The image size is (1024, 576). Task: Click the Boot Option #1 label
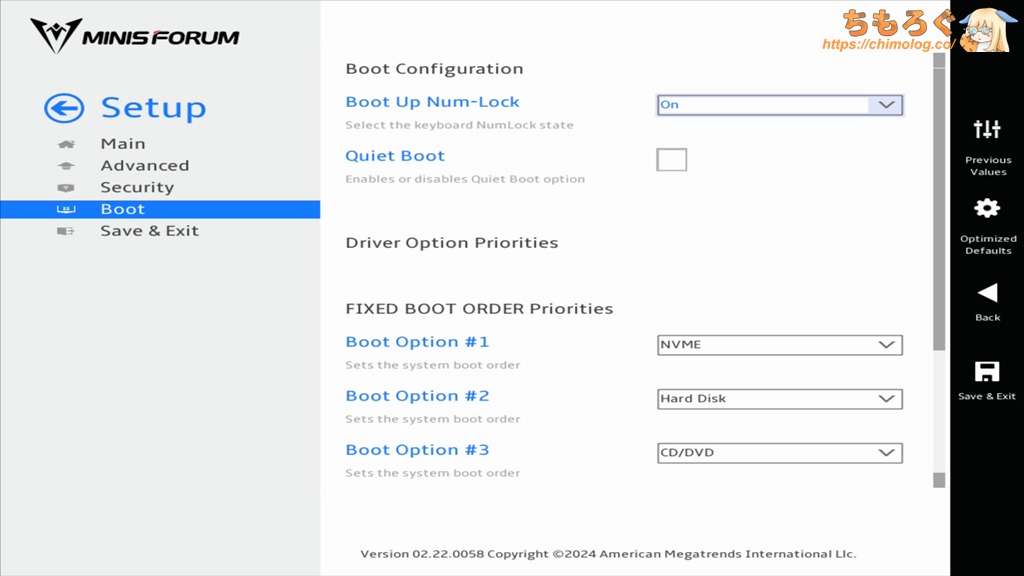(x=417, y=342)
